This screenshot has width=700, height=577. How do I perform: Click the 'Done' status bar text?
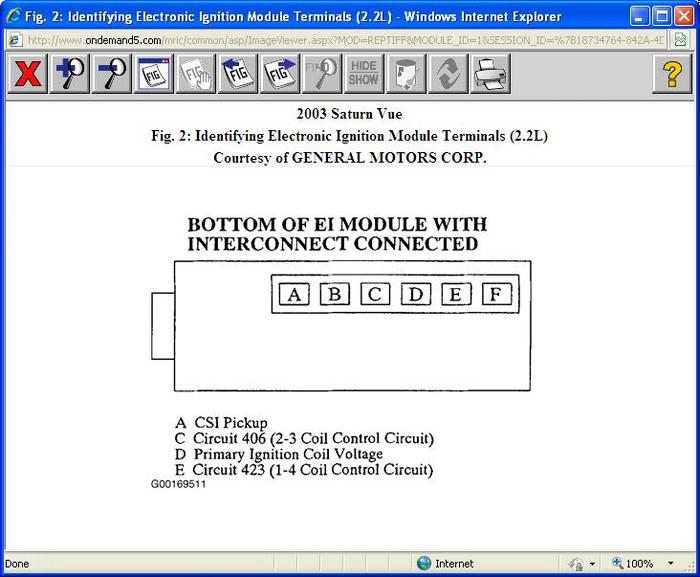[17, 564]
